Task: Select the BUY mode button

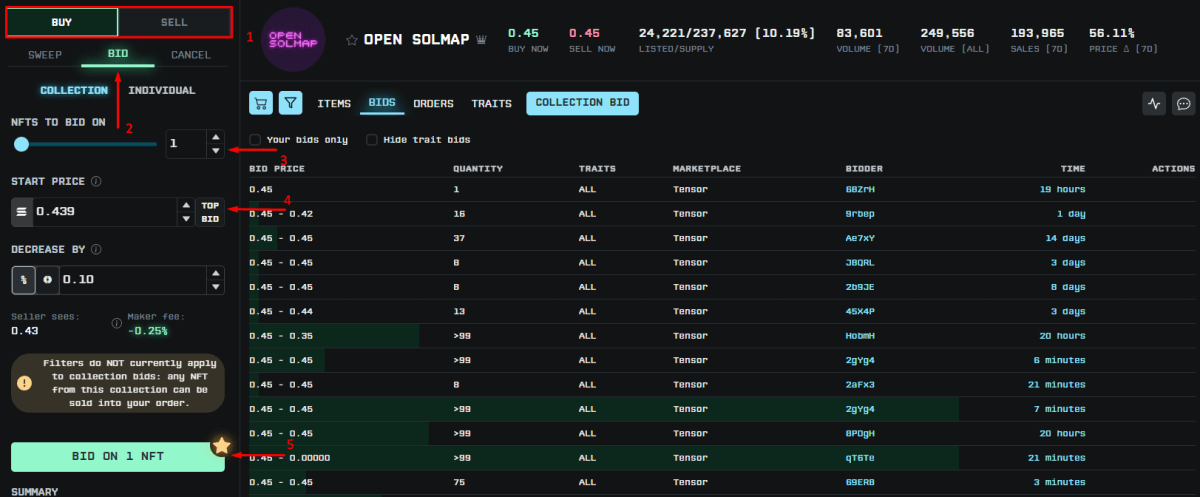Action: [62, 22]
